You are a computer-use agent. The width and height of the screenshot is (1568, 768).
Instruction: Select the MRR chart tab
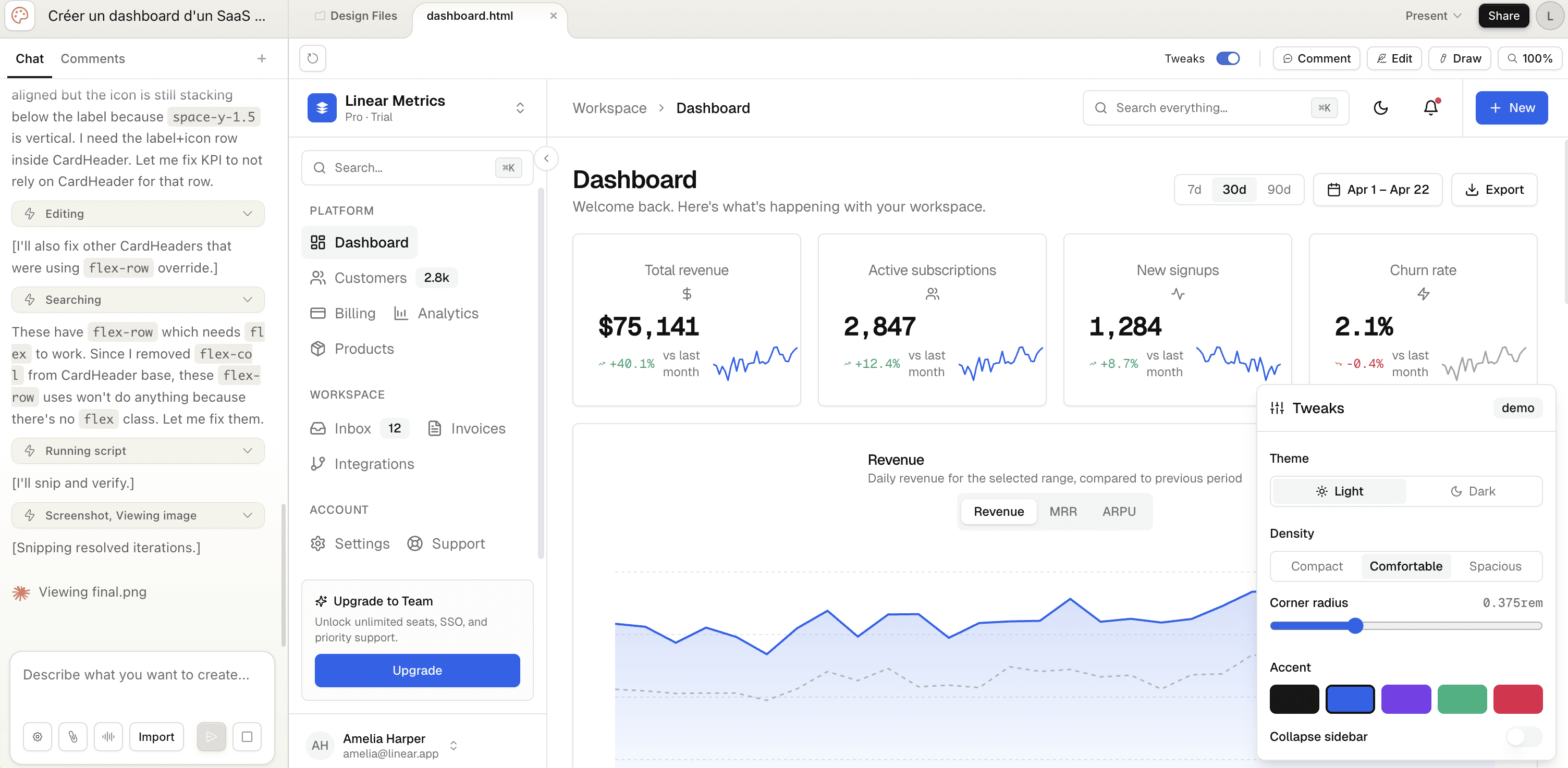1063,511
